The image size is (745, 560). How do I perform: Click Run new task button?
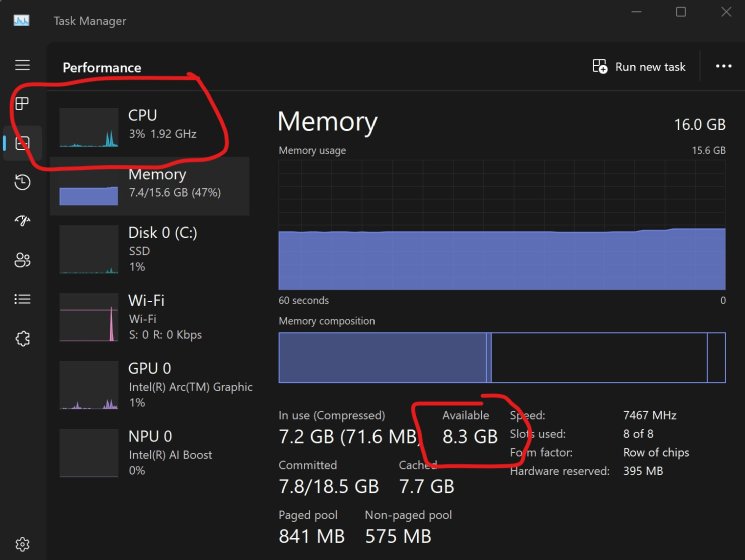point(639,67)
